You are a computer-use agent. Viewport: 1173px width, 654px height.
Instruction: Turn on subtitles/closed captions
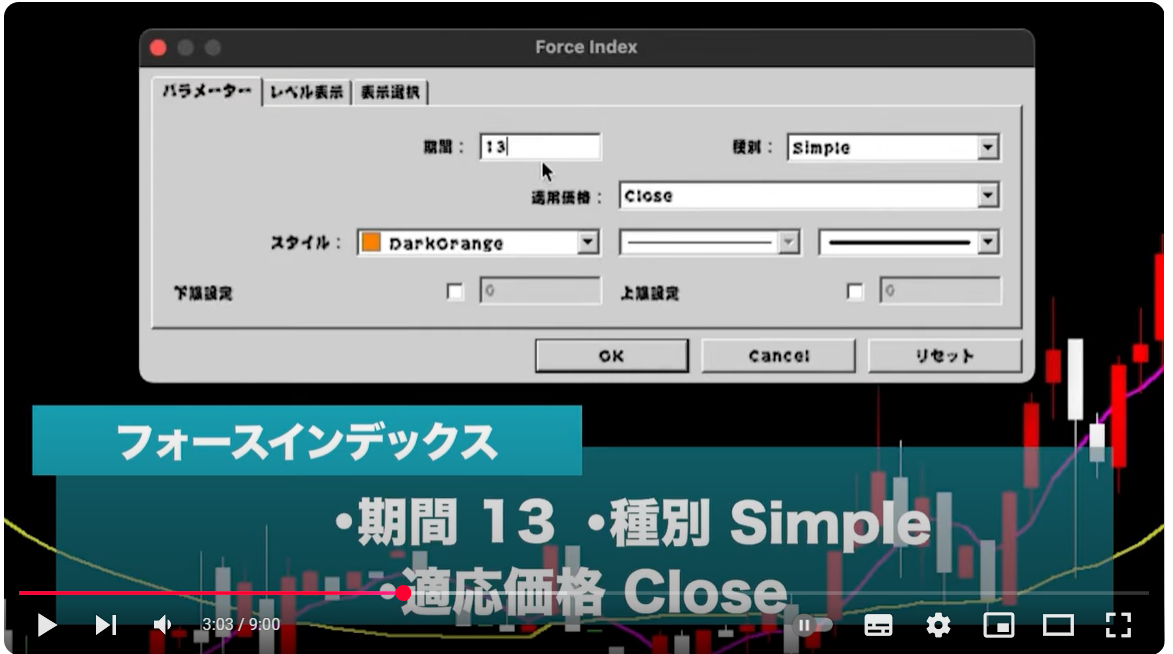[x=878, y=625]
